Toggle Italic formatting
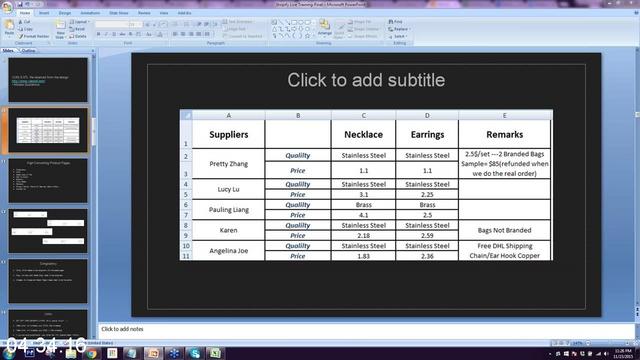Image resolution: width=640 pixels, height=360 pixels. tap(106, 34)
